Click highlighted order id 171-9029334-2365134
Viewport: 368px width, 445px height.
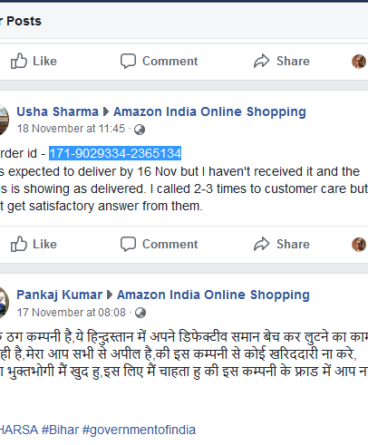[x=115, y=154]
